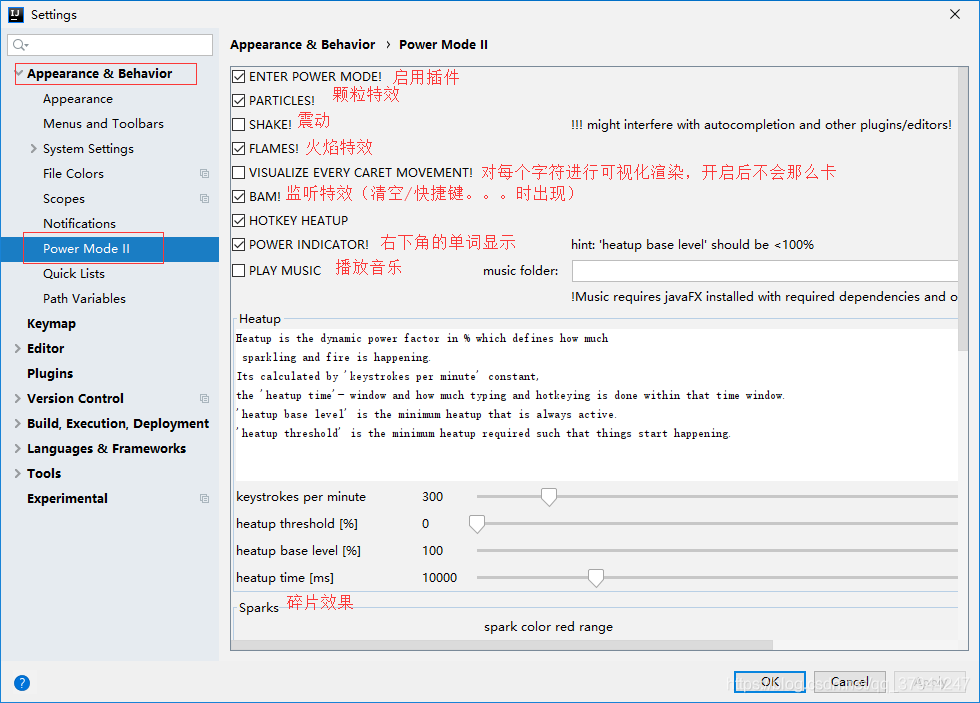Click the heatup base level slider track

point(717,551)
